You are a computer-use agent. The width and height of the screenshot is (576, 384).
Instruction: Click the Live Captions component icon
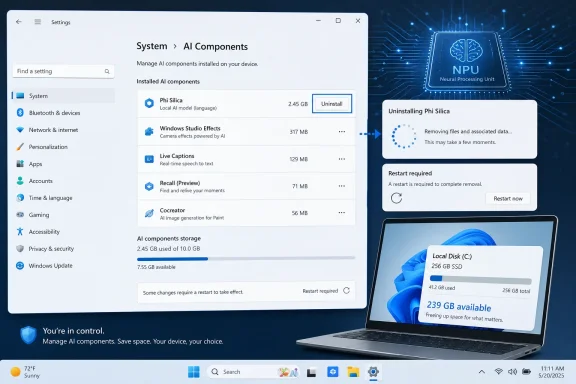149,159
